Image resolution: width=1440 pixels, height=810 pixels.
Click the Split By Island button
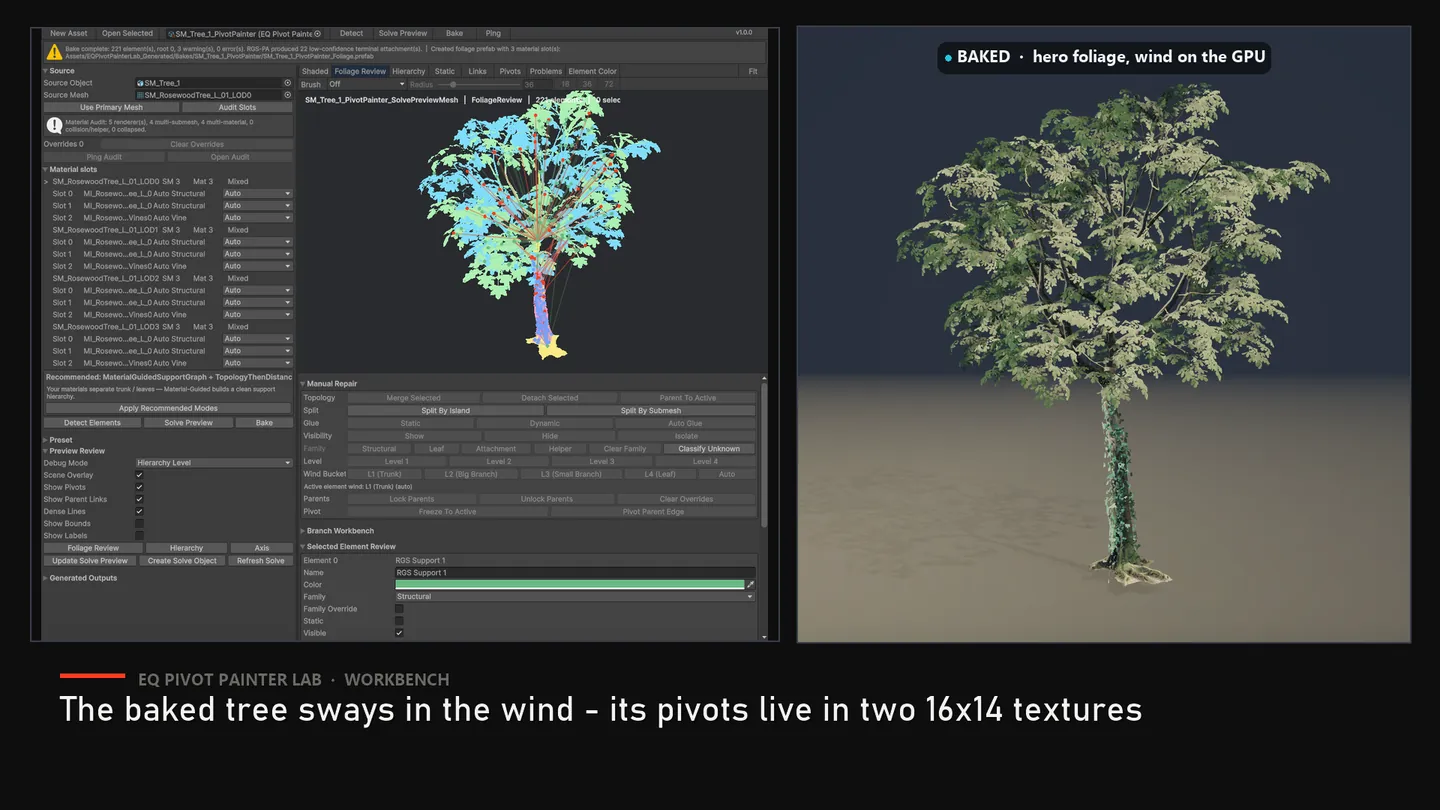(446, 411)
